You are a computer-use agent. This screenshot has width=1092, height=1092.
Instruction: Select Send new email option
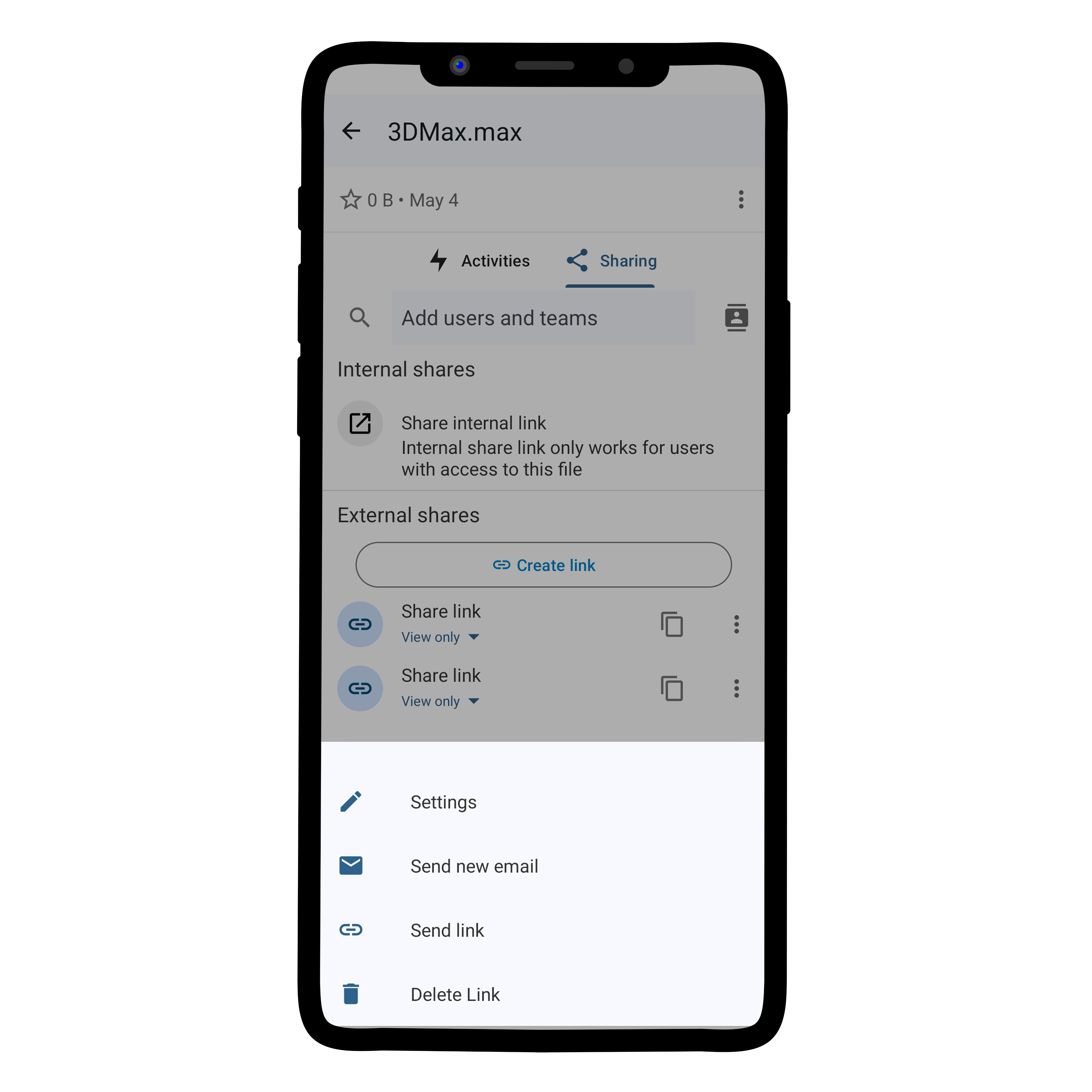pyautogui.click(x=543, y=866)
